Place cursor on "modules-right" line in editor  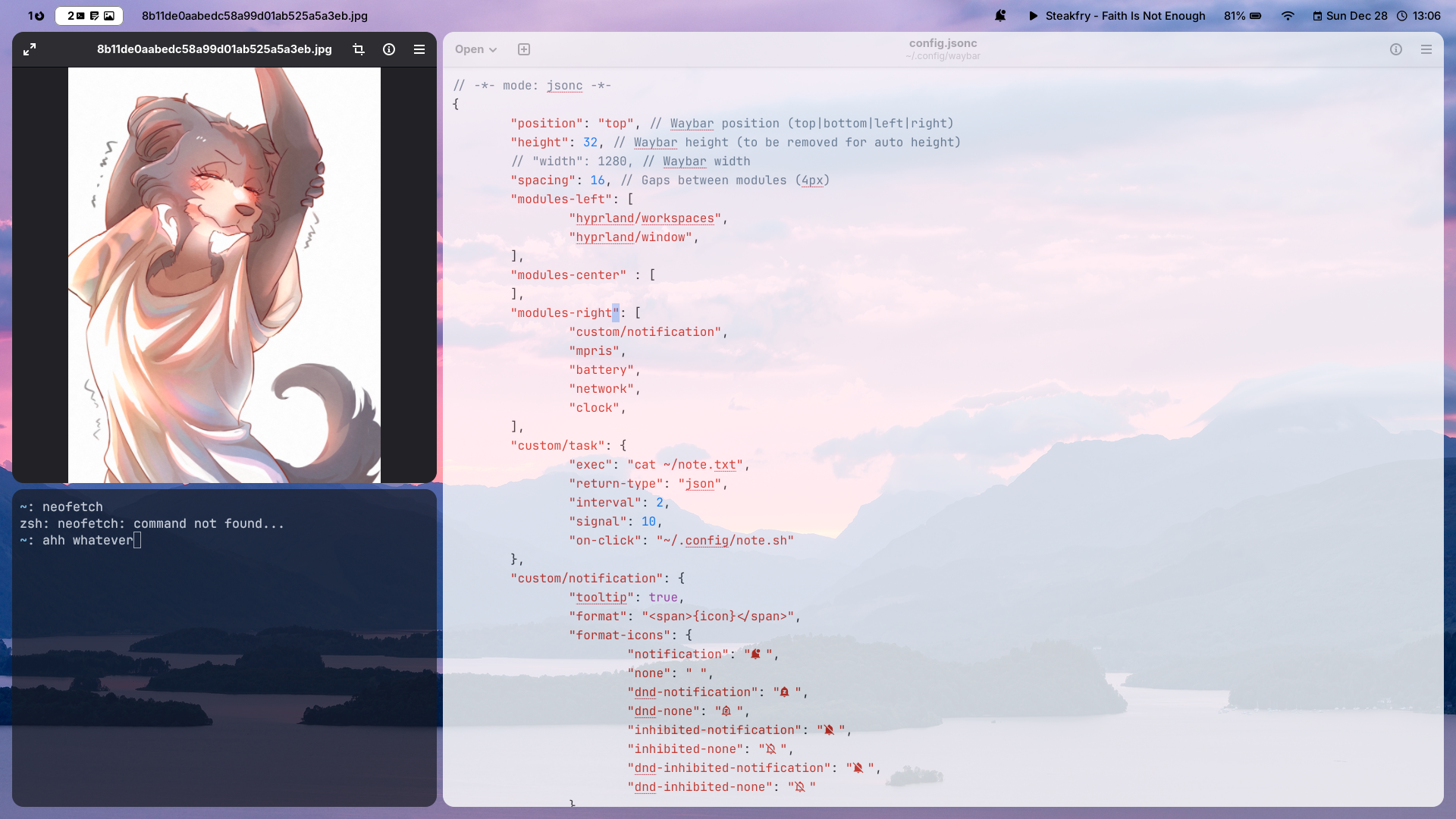565,313
